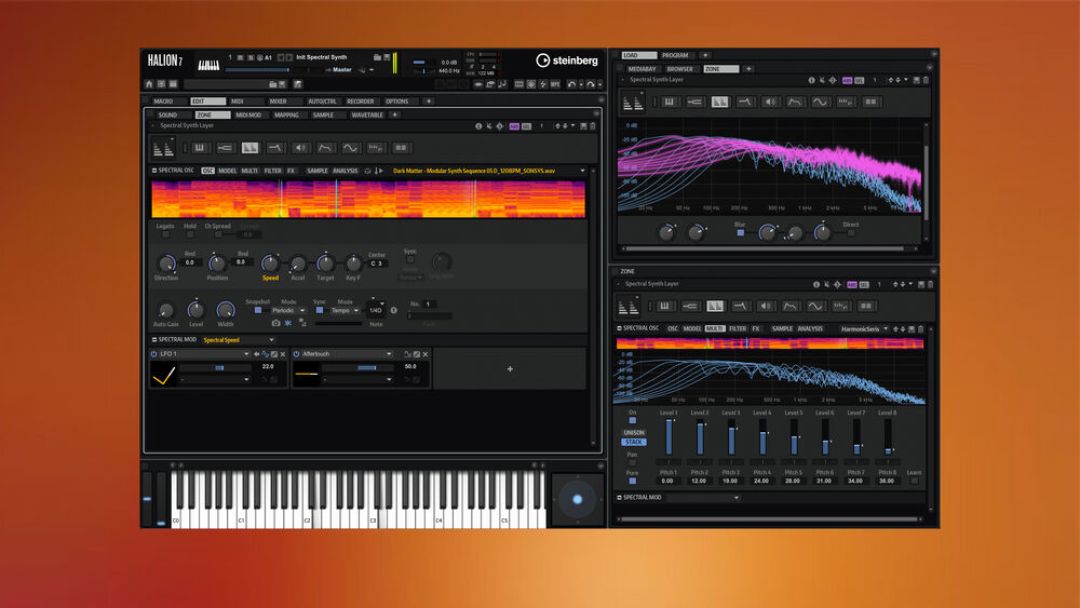Toggle the Sync switch beside Tempo mode
This screenshot has height=608, width=1080.
[x=319, y=311]
